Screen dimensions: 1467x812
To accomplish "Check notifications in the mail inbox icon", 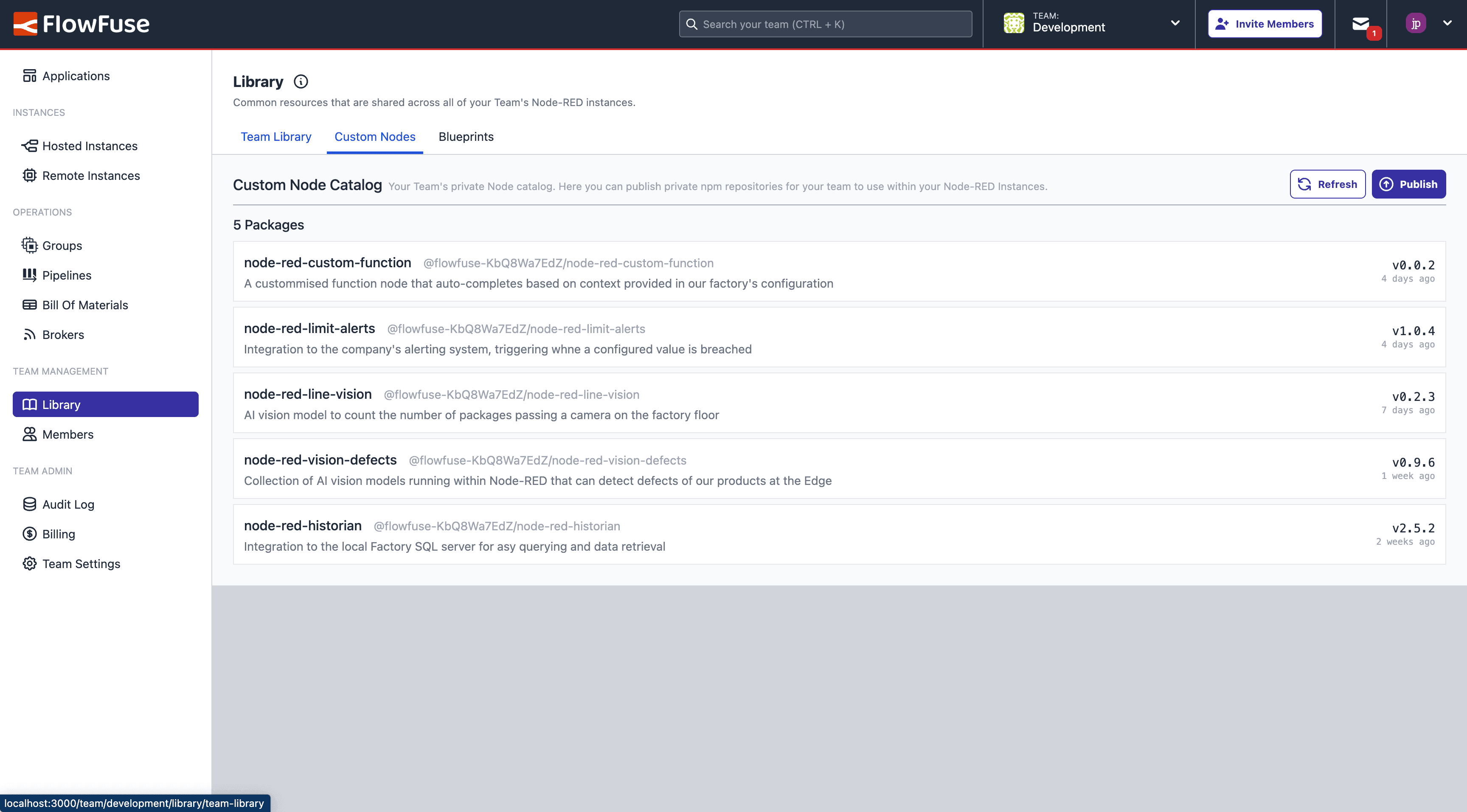I will (x=1361, y=23).
